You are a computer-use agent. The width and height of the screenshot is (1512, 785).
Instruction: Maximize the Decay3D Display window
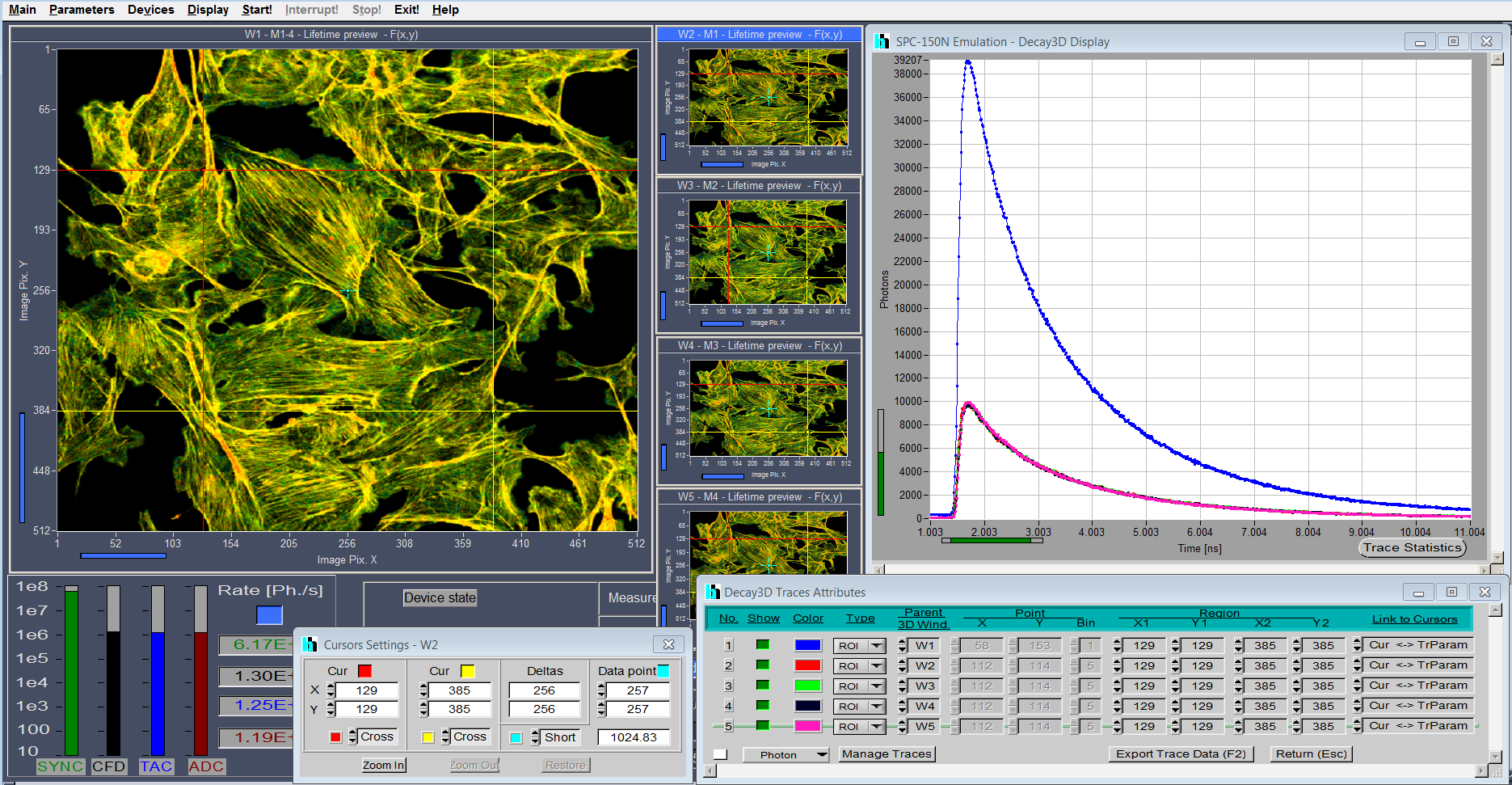tap(1453, 41)
